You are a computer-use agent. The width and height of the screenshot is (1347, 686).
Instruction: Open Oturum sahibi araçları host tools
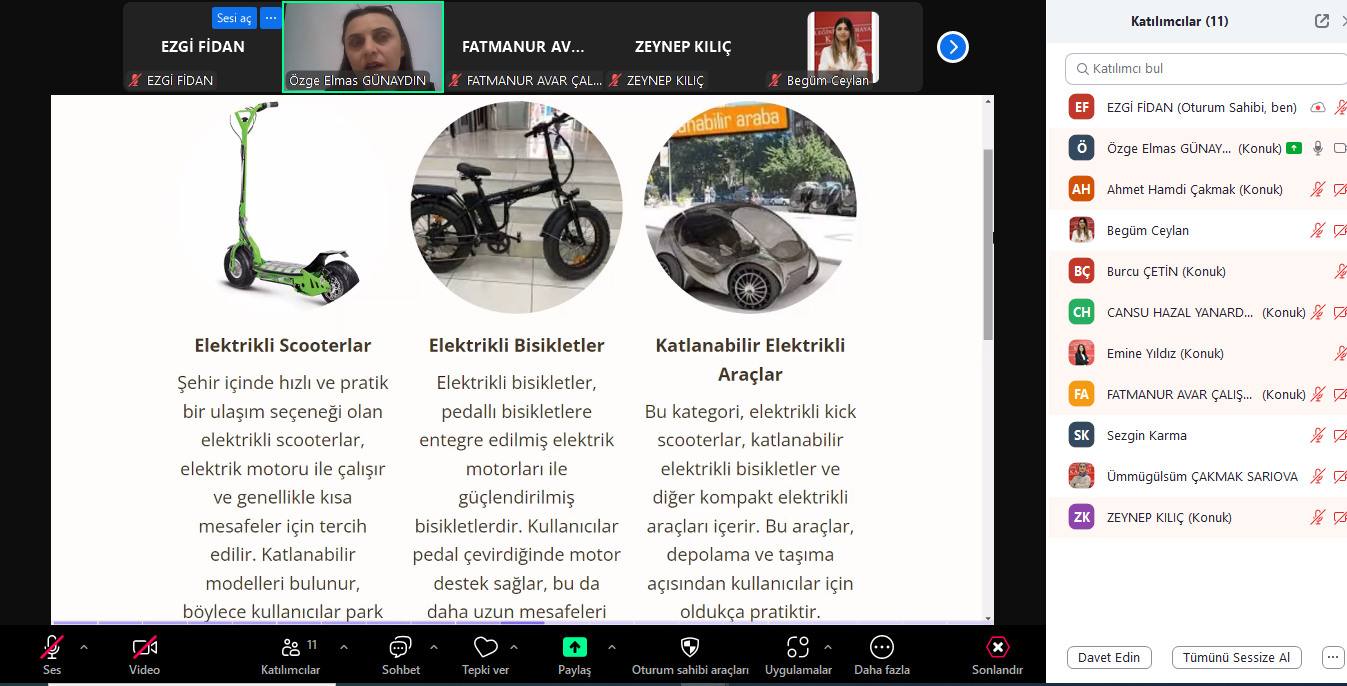(x=690, y=648)
